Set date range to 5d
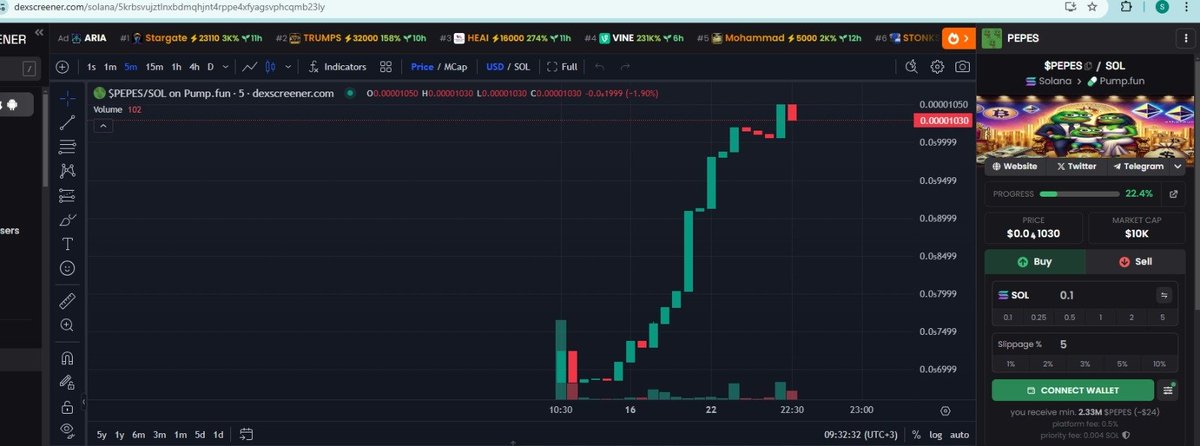 200,434
